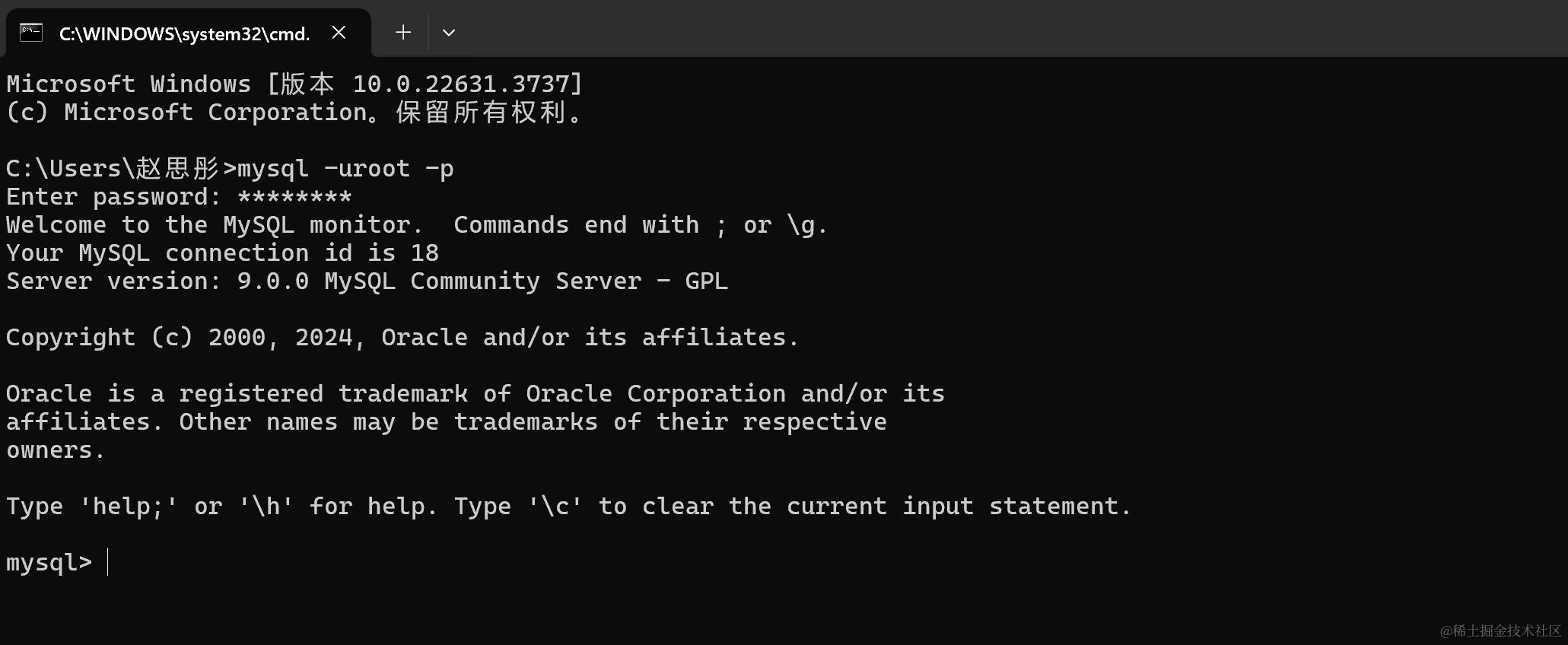Click the Copyright 2000, 2024 Oracle line
The width and height of the screenshot is (1568, 645).
click(x=402, y=338)
